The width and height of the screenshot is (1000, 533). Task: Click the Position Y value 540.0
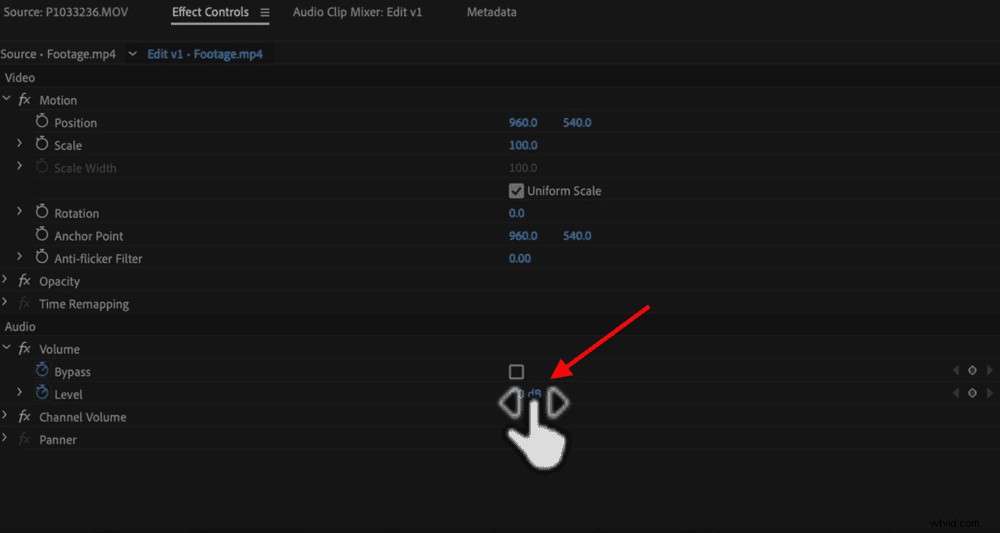(577, 122)
